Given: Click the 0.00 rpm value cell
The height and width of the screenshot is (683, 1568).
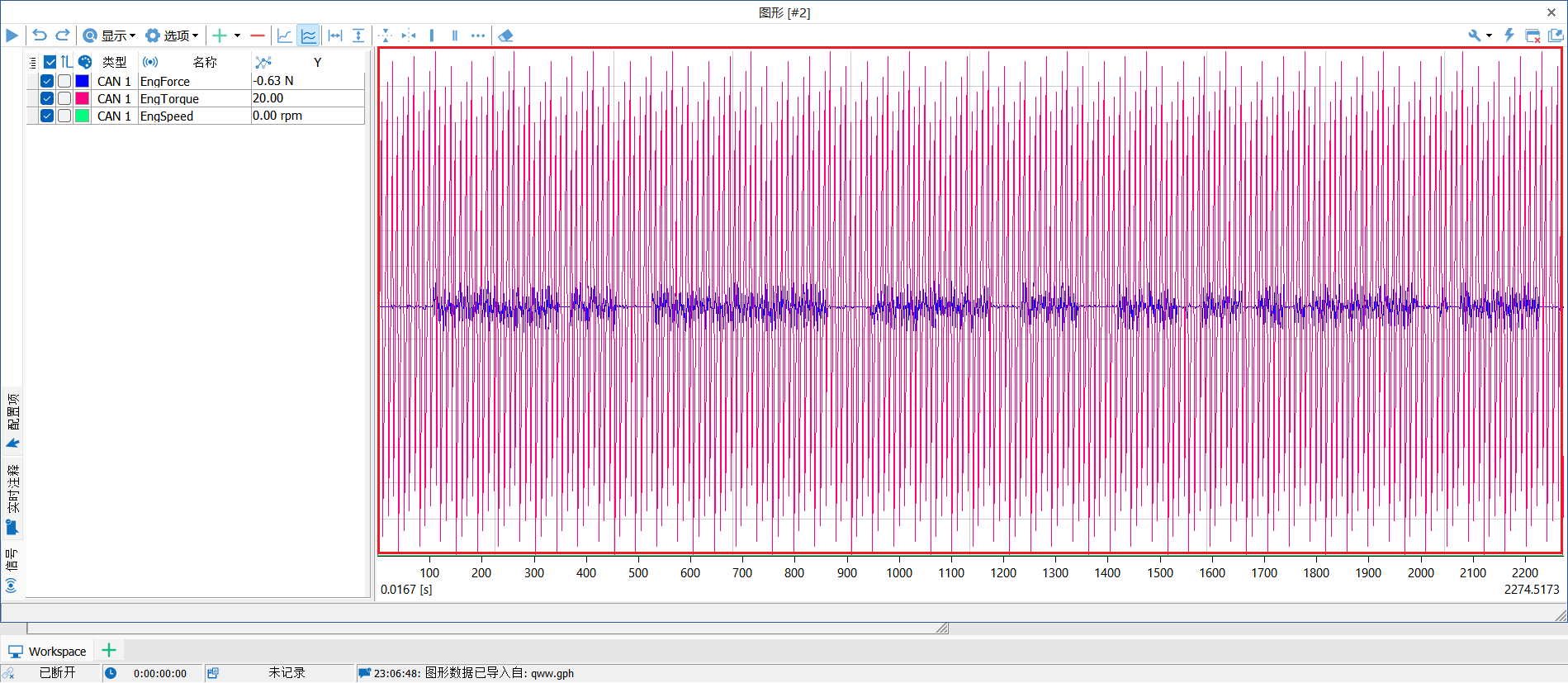Looking at the screenshot, I should pyautogui.click(x=307, y=116).
